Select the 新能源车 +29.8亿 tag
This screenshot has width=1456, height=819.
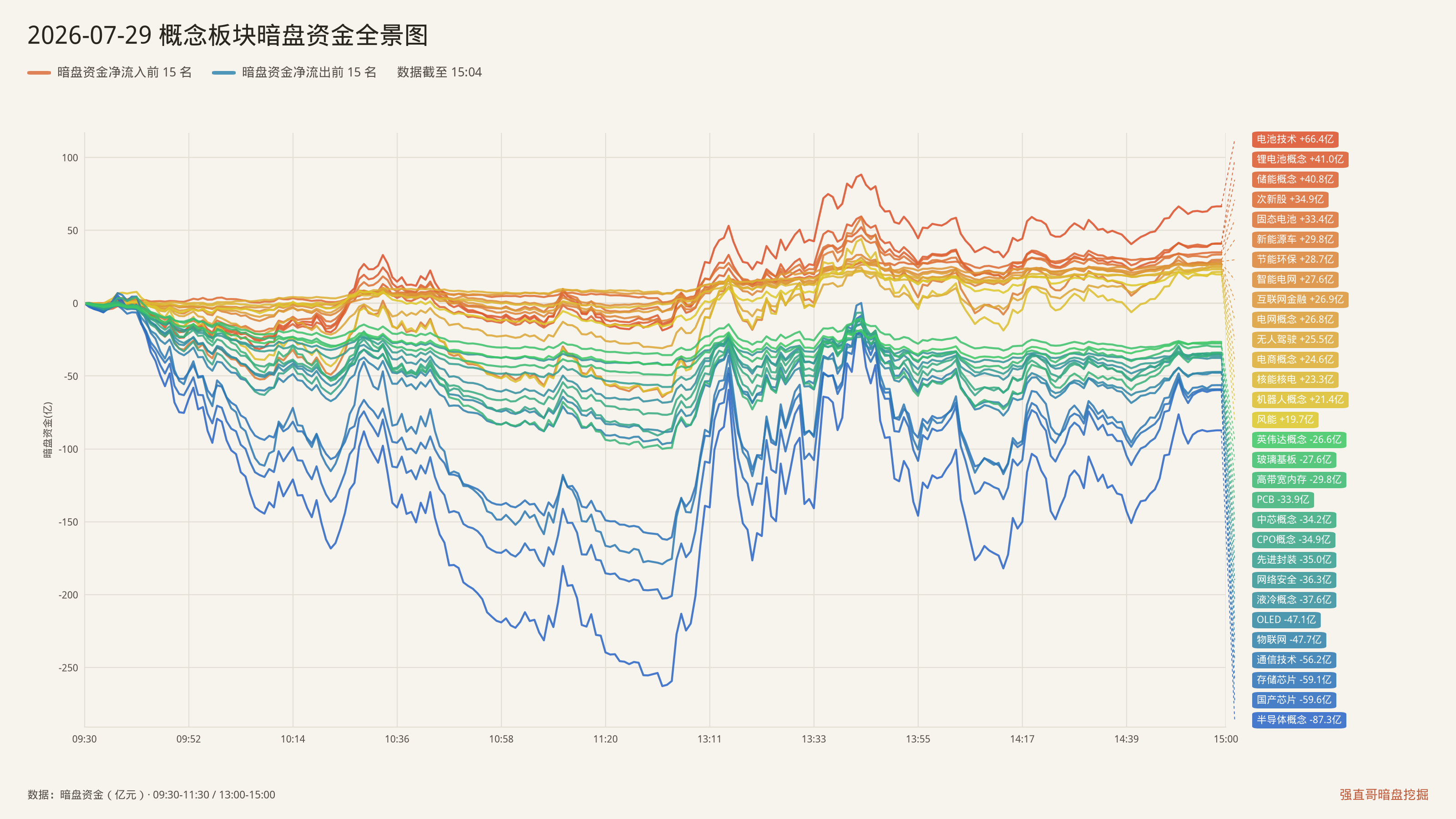click(x=1294, y=239)
